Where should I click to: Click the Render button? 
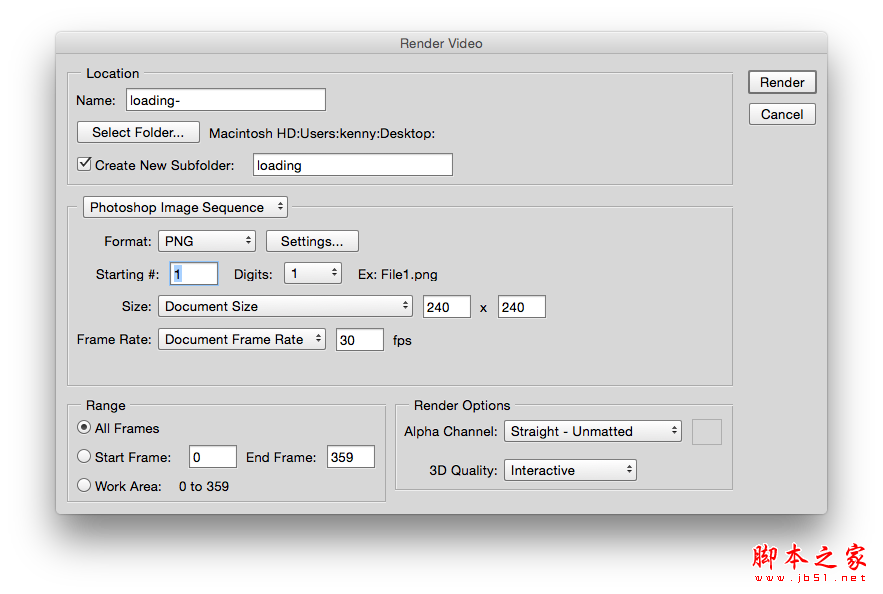[782, 83]
